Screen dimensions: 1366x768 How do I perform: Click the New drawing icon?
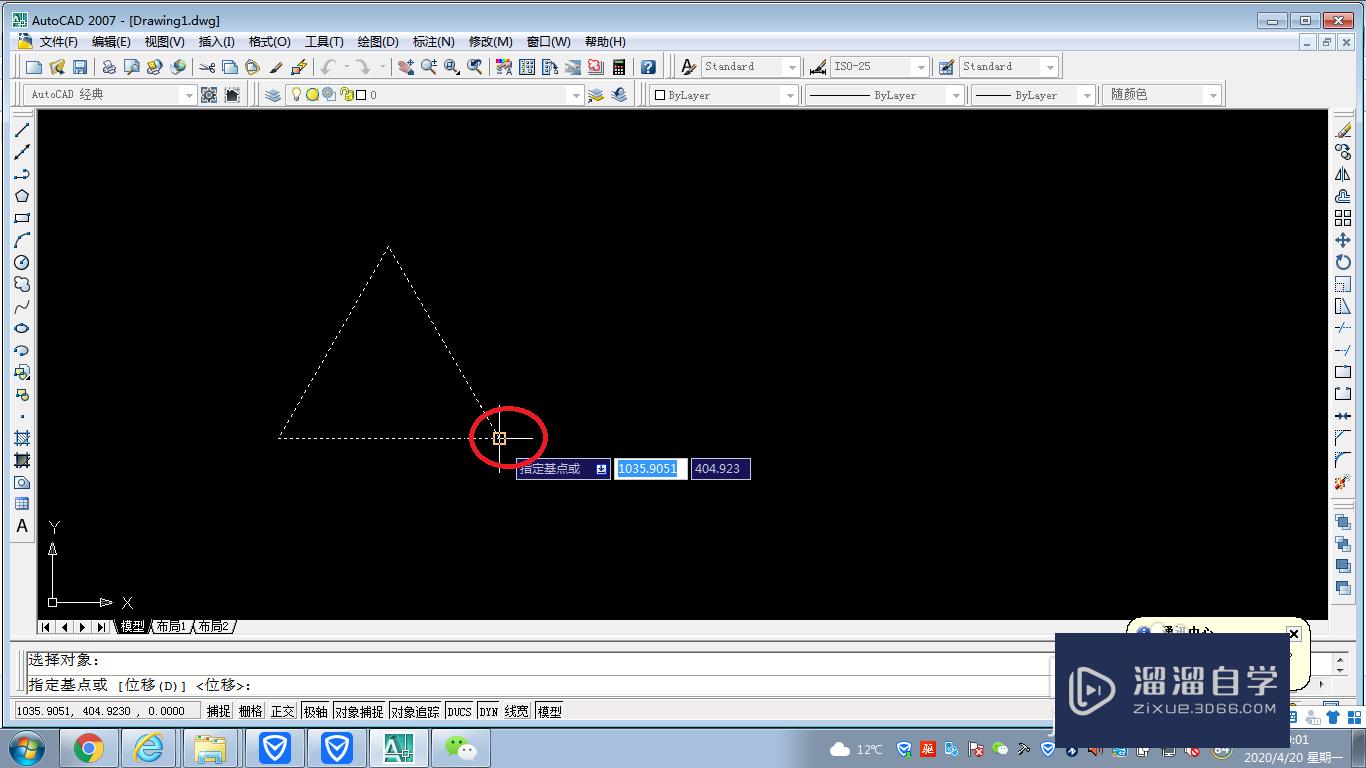tap(34, 67)
